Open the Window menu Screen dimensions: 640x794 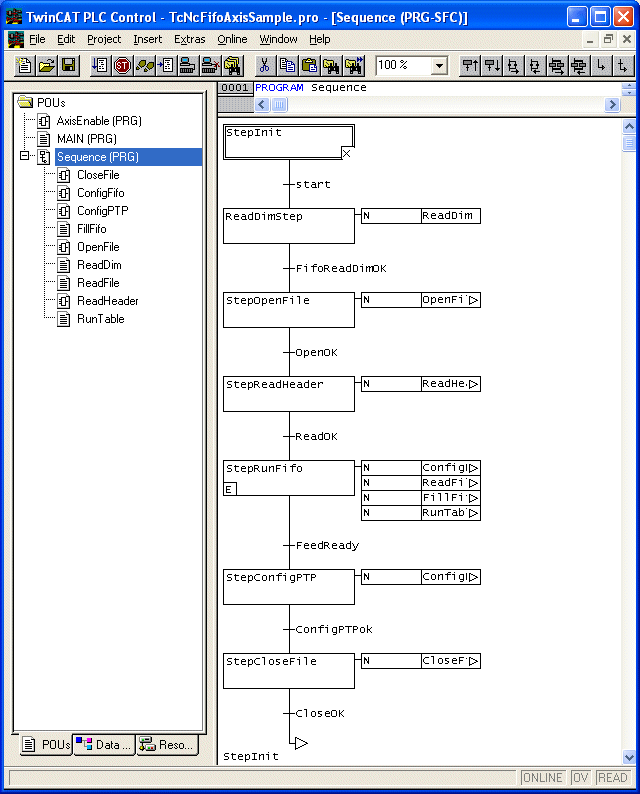pos(278,39)
